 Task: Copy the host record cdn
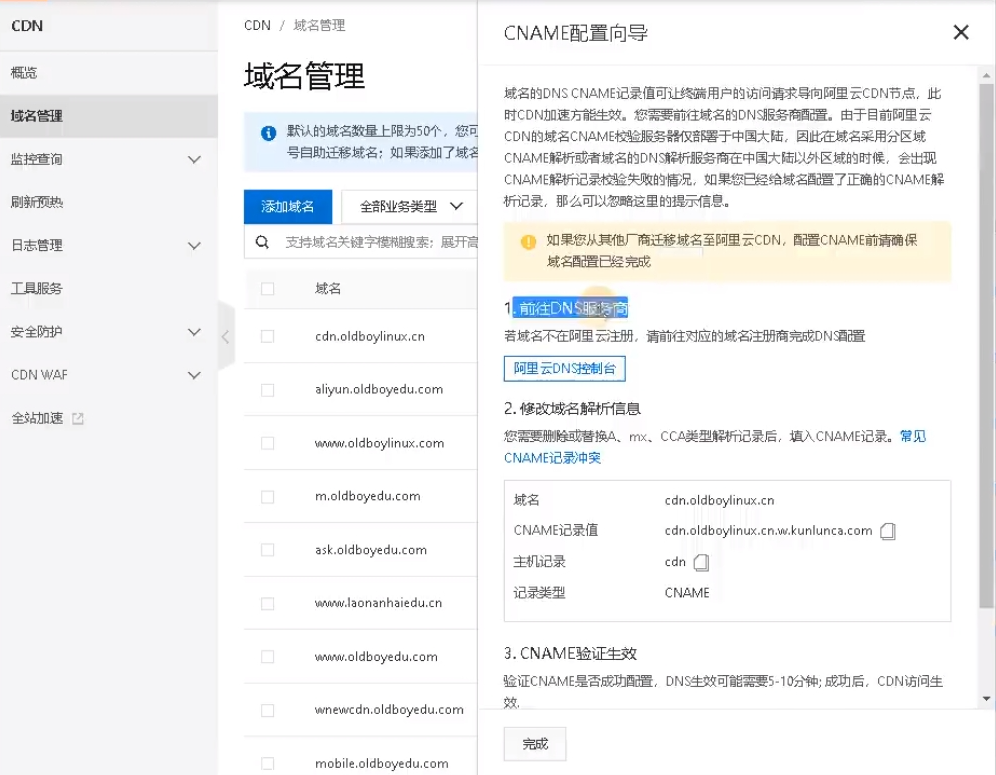coord(701,562)
